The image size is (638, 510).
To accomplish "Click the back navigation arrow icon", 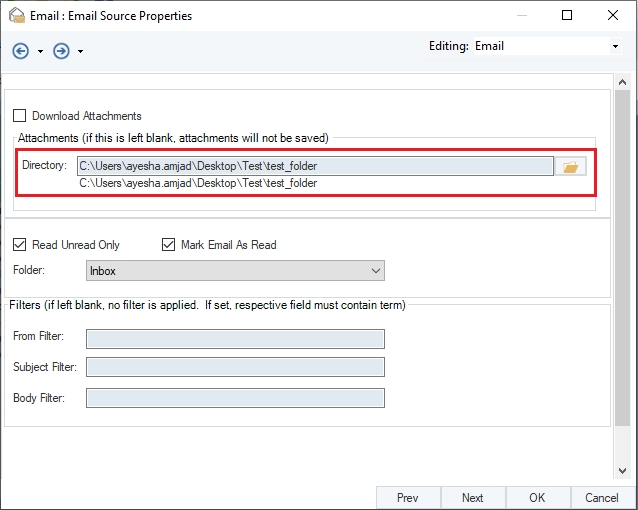I will [x=21, y=51].
